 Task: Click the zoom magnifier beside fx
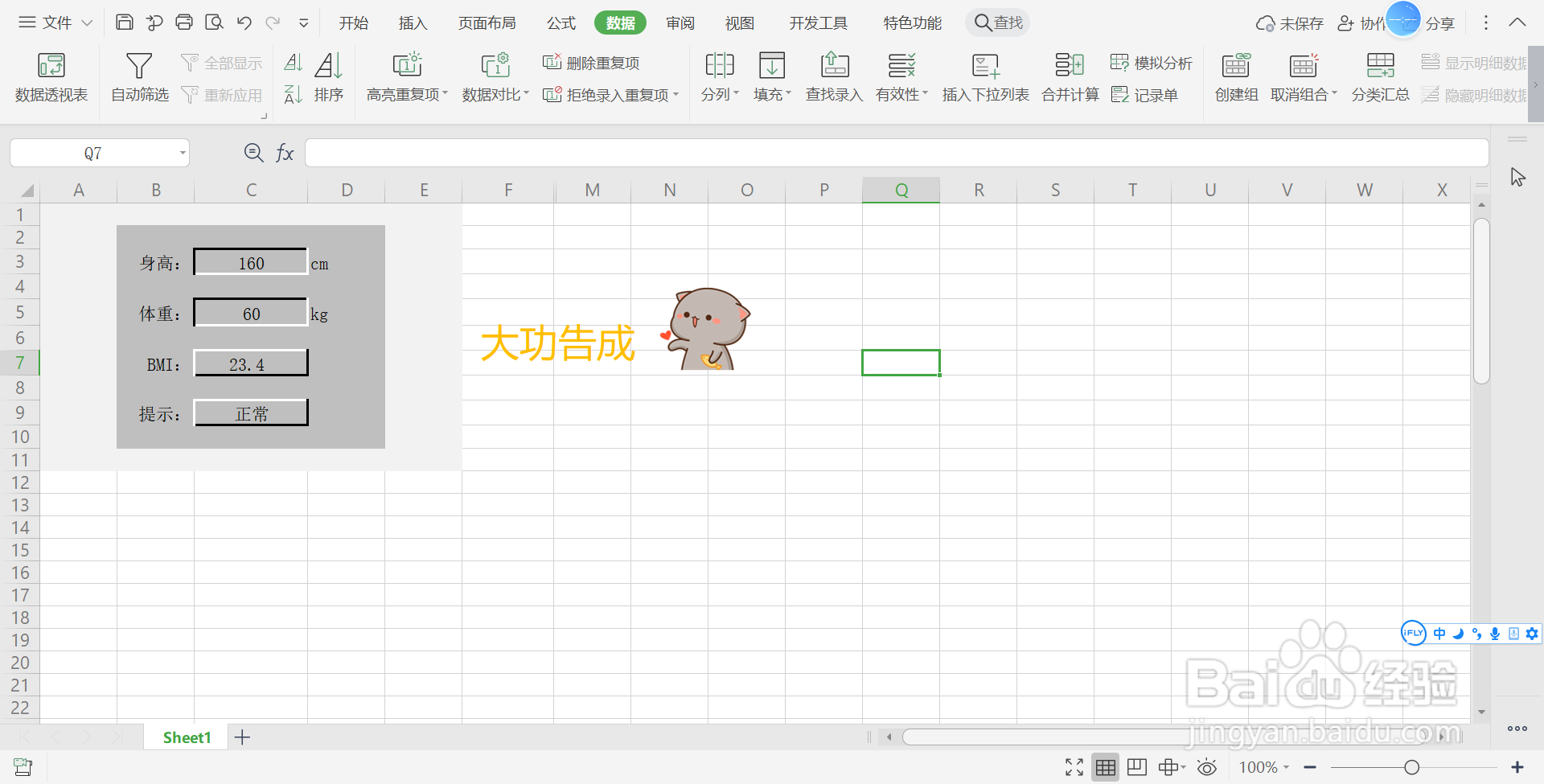point(253,153)
